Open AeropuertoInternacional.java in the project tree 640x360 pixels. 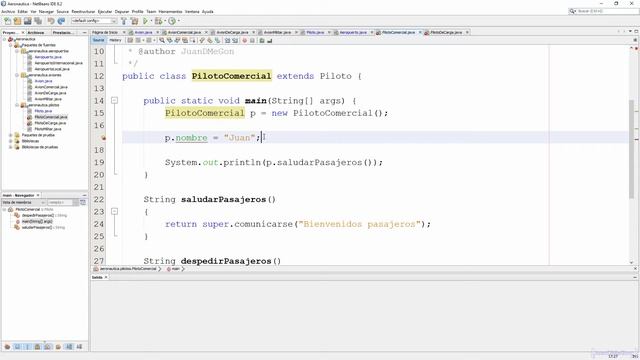coord(58,63)
